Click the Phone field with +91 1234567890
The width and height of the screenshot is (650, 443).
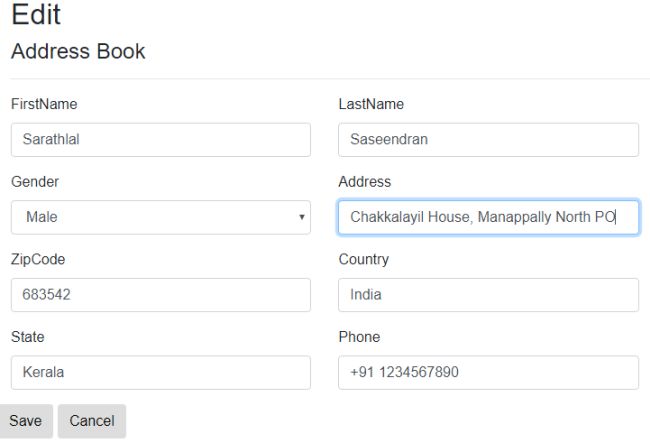point(488,373)
